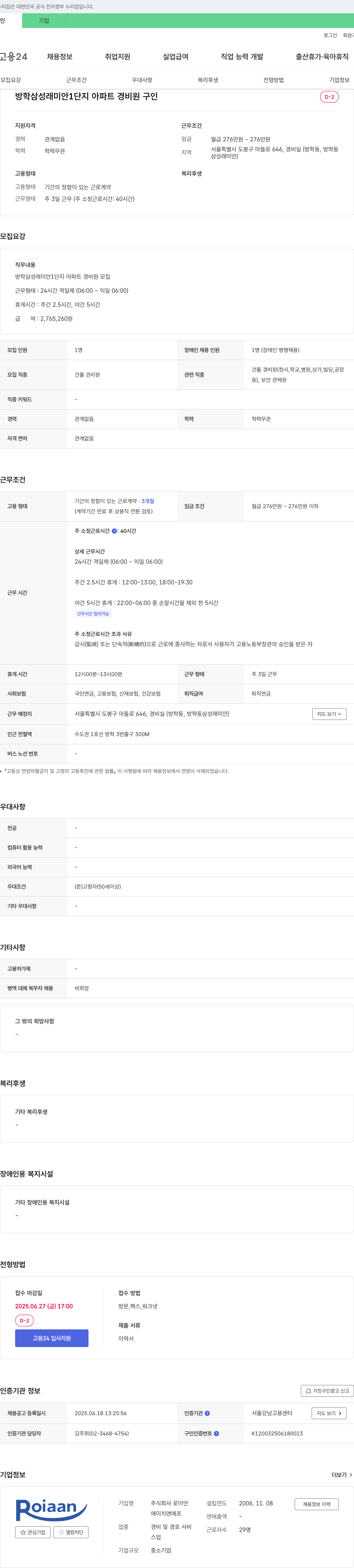Open 채용정보 이력 for the company

tap(317, 1504)
